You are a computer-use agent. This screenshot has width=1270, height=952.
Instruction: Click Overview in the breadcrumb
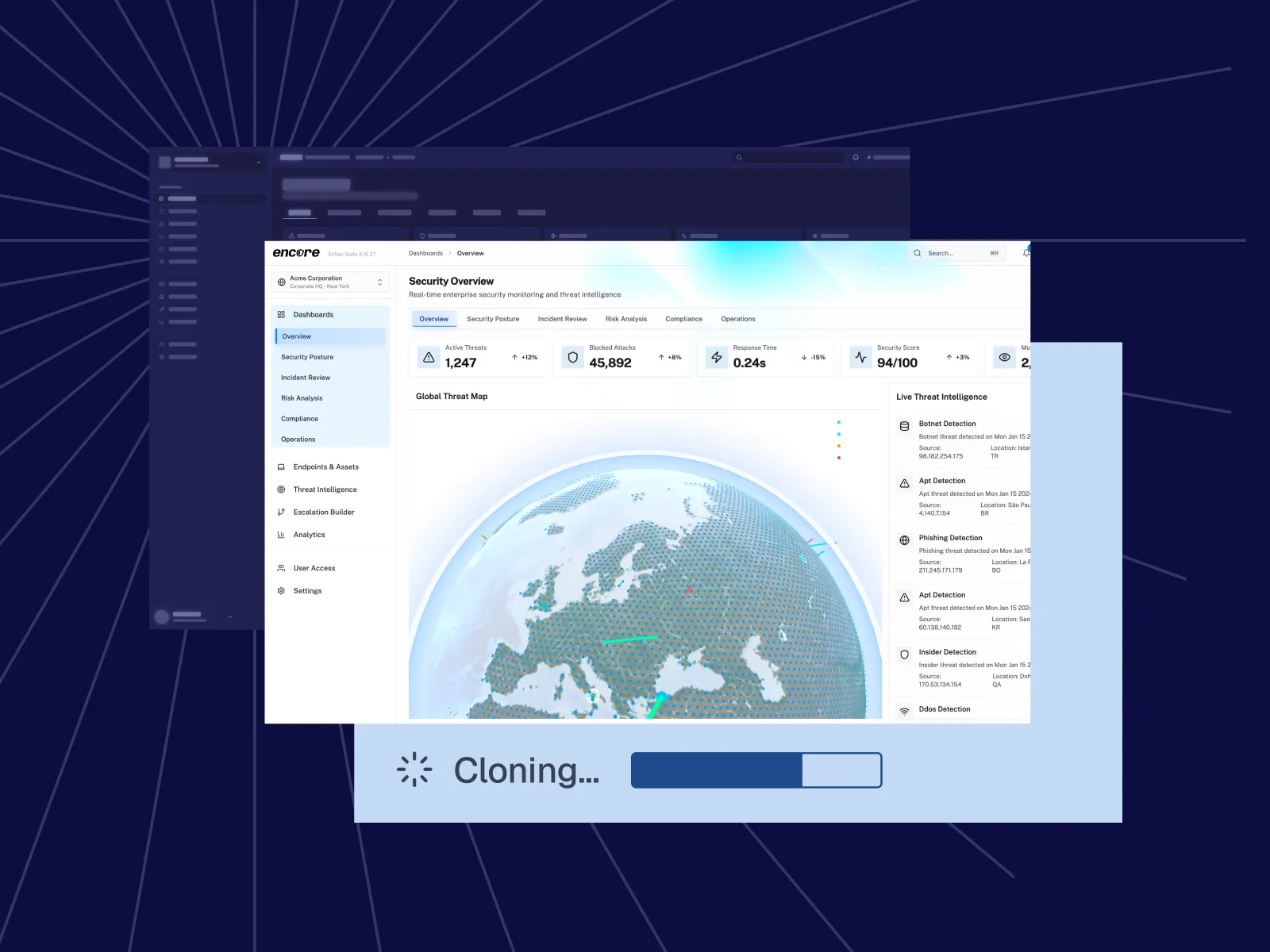pyautogui.click(x=470, y=253)
